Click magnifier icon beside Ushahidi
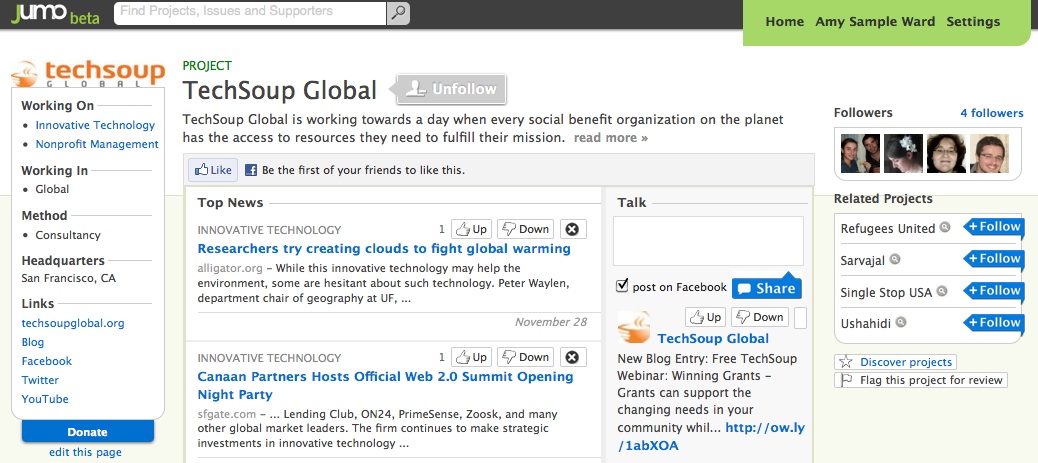Image resolution: width=1038 pixels, height=463 pixels. (x=900, y=323)
